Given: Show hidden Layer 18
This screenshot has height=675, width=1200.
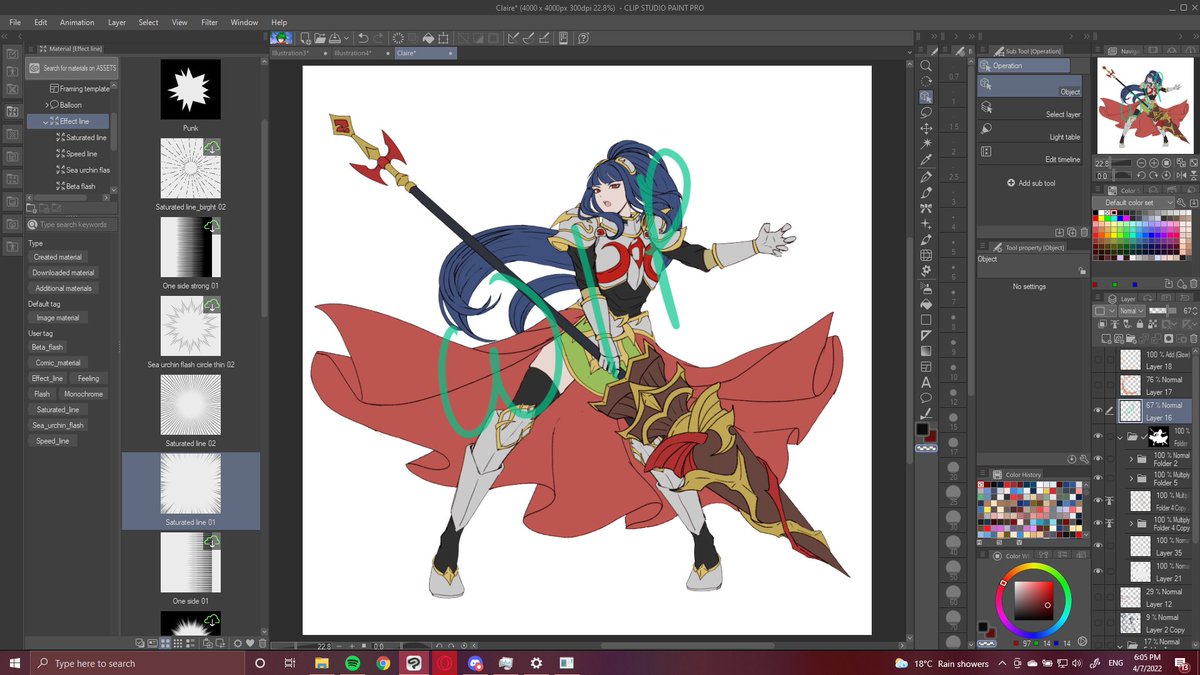Looking at the screenshot, I should [x=1097, y=360].
